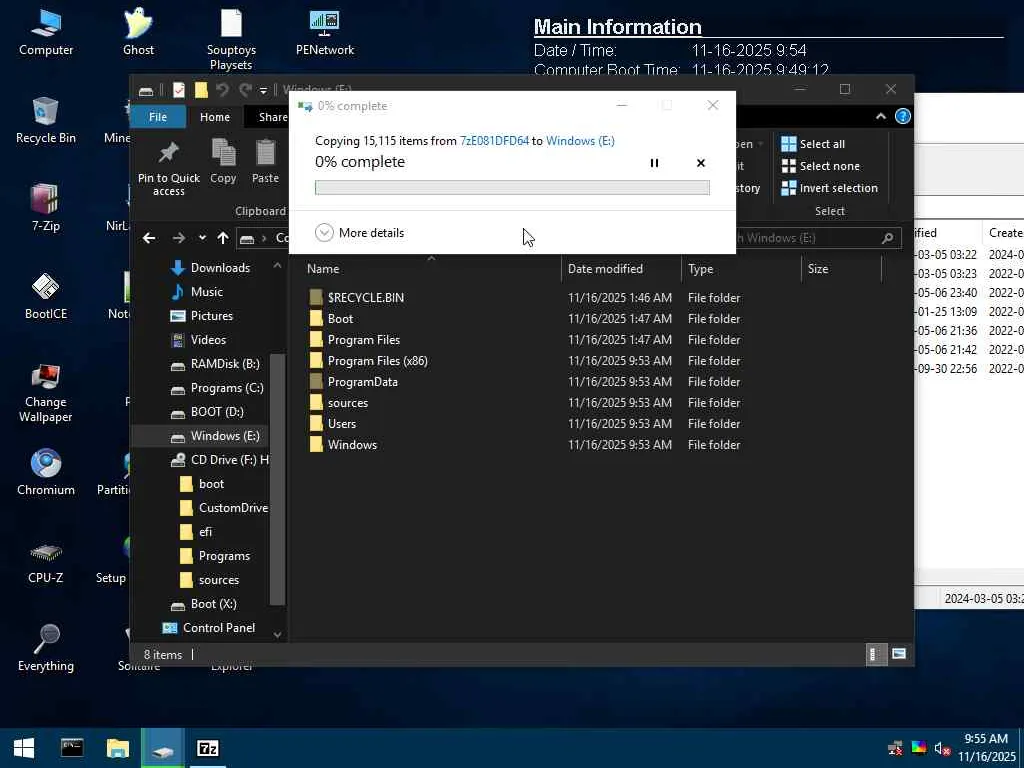This screenshot has width=1024, height=768.
Task: Open recent locations dropdown
Action: tap(202, 238)
